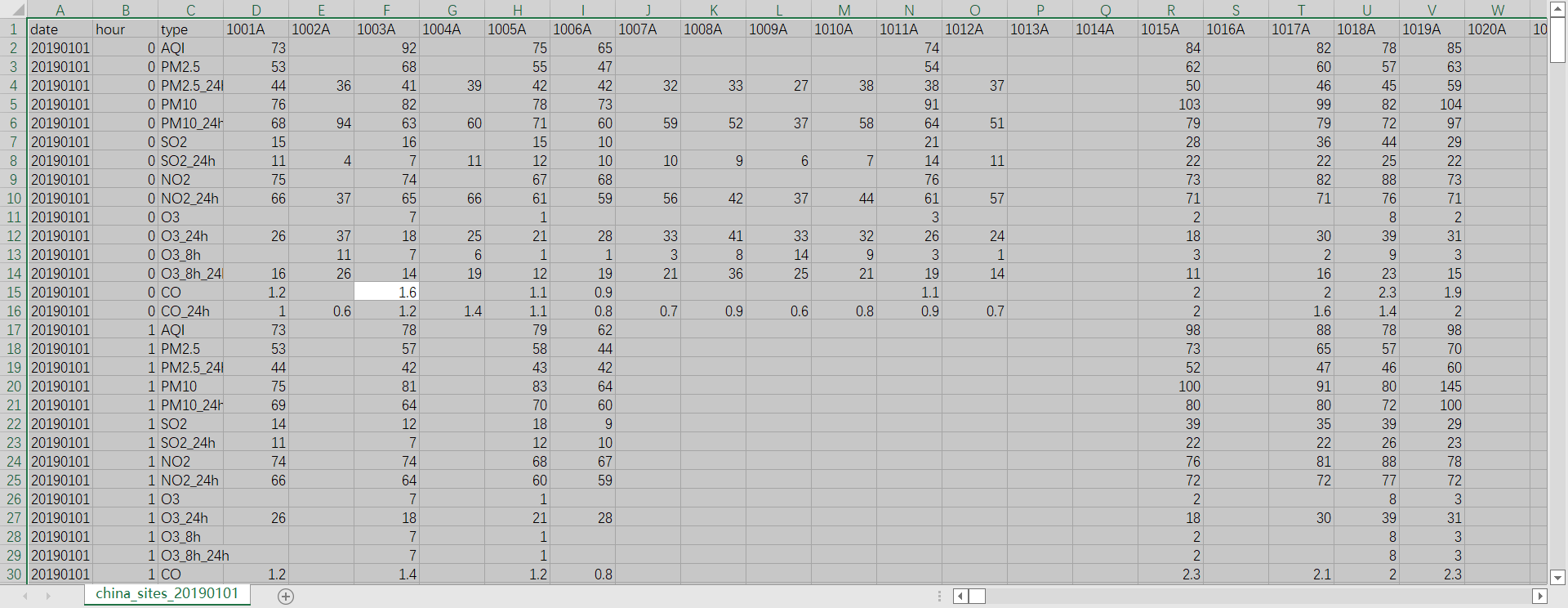Select column F header
The image size is (1568, 608).
tap(387, 10)
